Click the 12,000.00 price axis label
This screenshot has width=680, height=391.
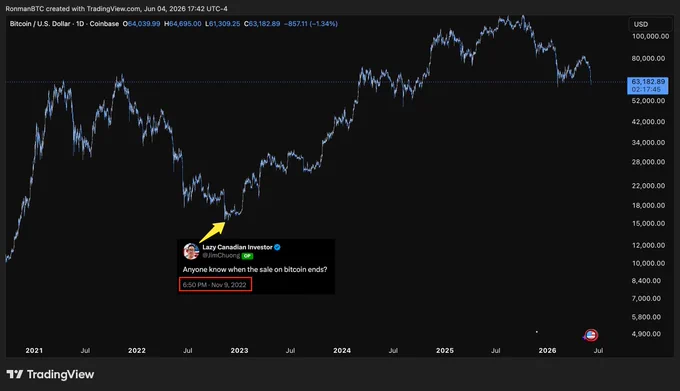coord(648,245)
